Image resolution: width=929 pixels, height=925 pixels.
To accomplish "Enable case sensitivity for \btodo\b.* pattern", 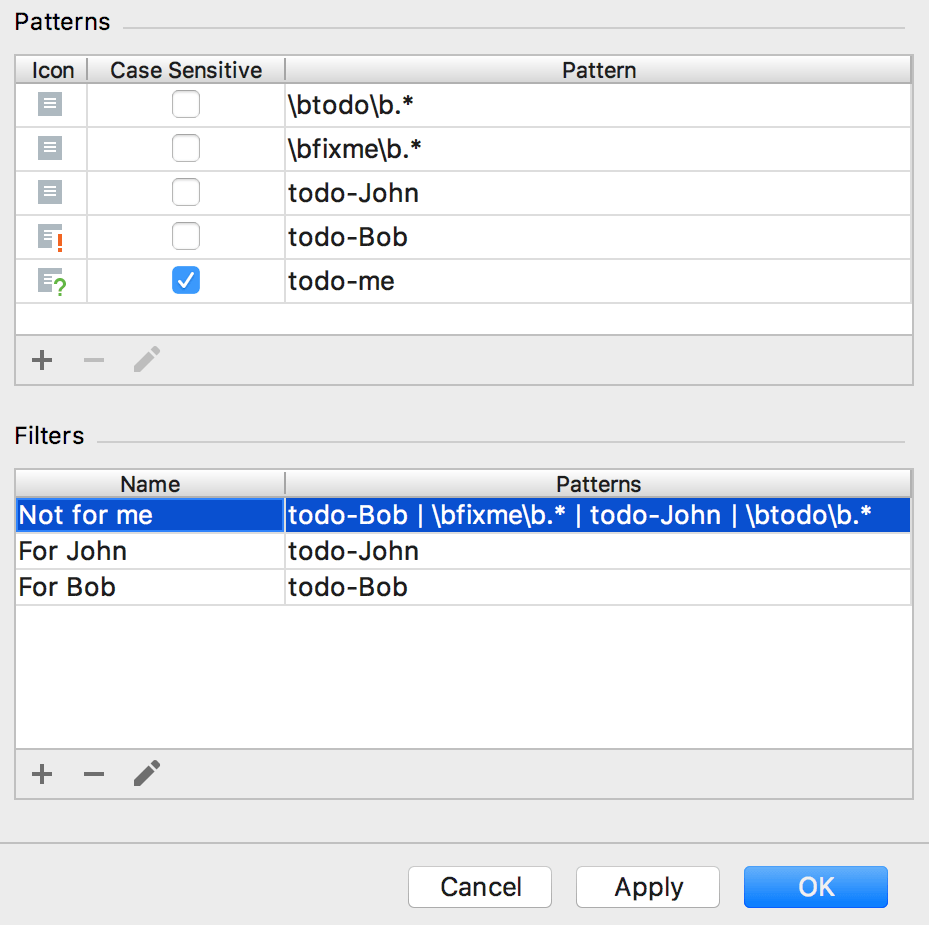I will (x=186, y=104).
